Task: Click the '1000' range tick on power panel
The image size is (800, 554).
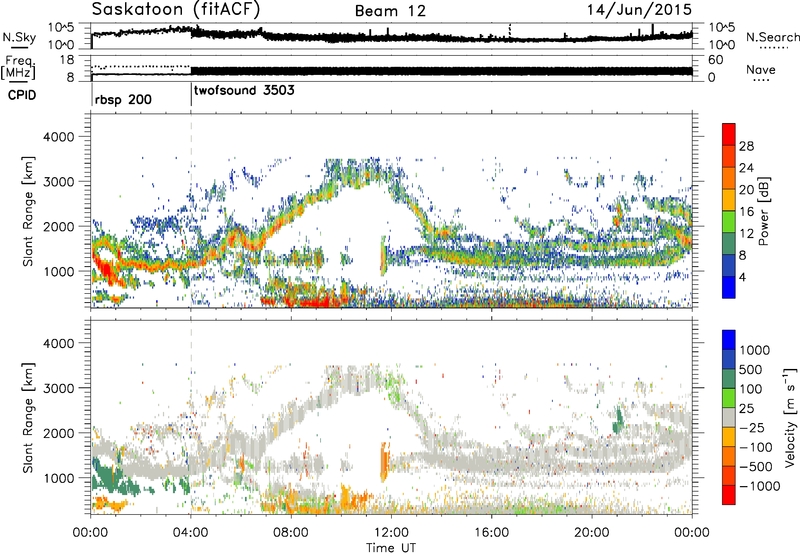Action: click(x=58, y=271)
